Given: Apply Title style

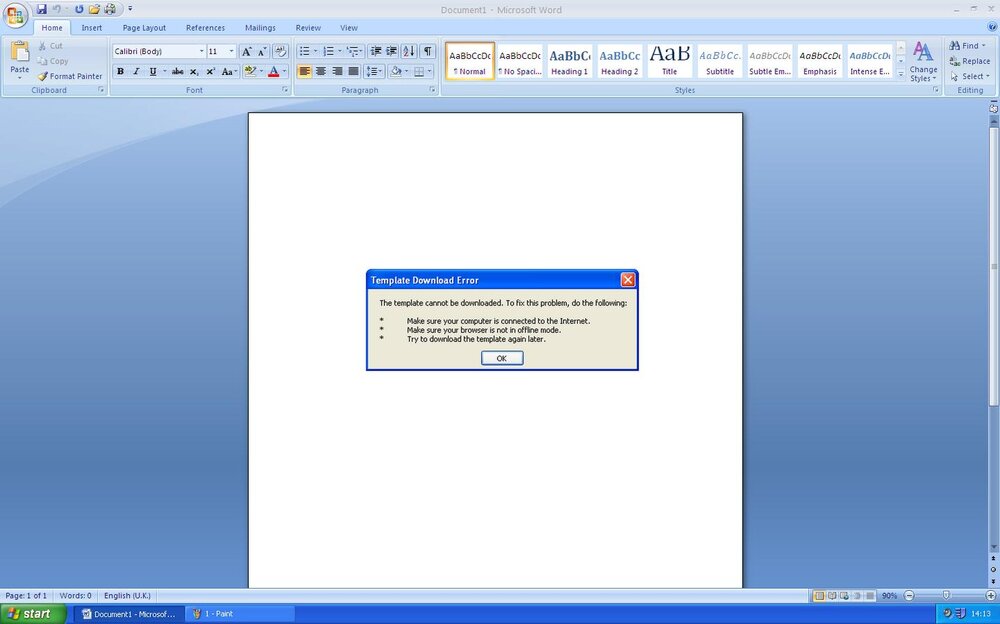Looking at the screenshot, I should (x=670, y=61).
